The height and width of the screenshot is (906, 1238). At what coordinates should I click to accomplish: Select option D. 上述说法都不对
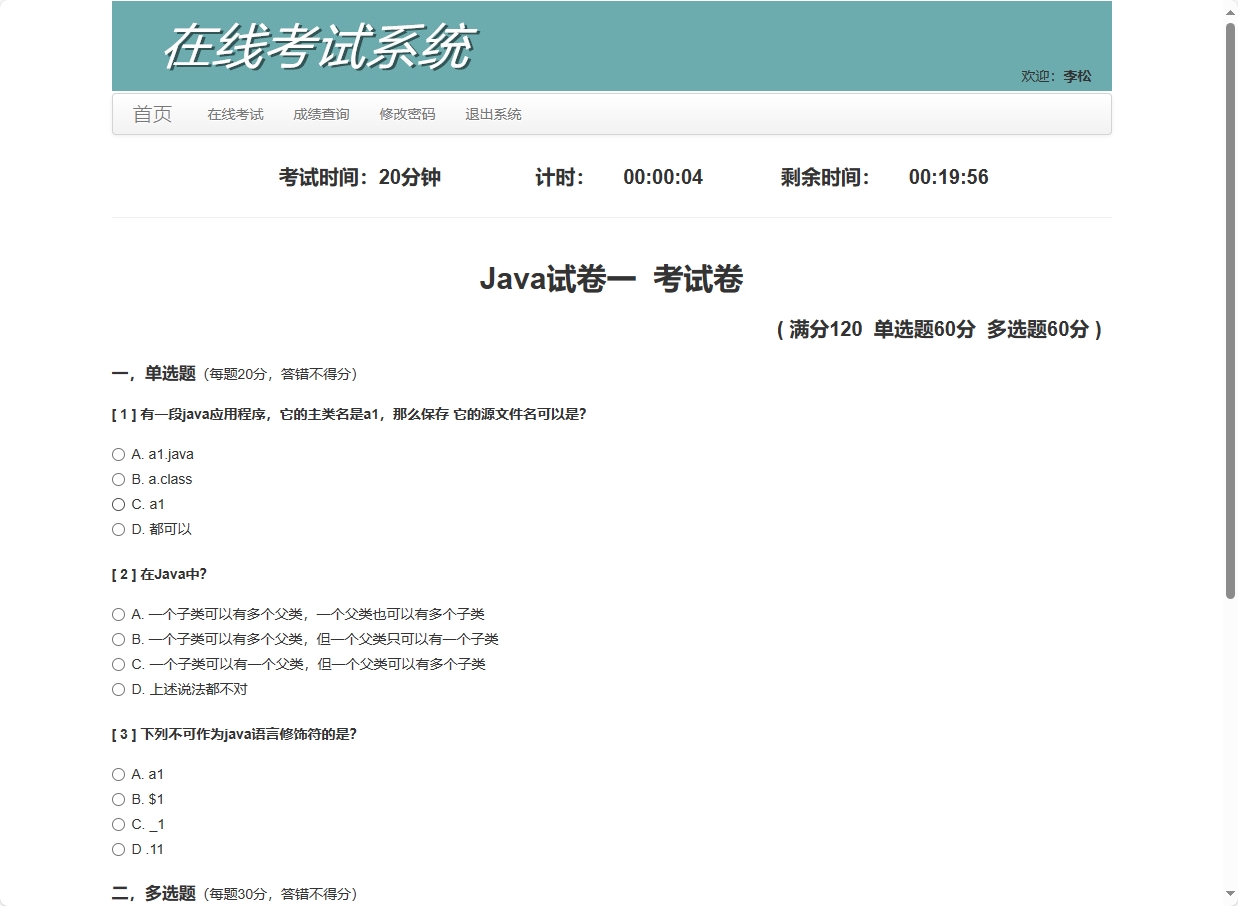click(x=118, y=690)
